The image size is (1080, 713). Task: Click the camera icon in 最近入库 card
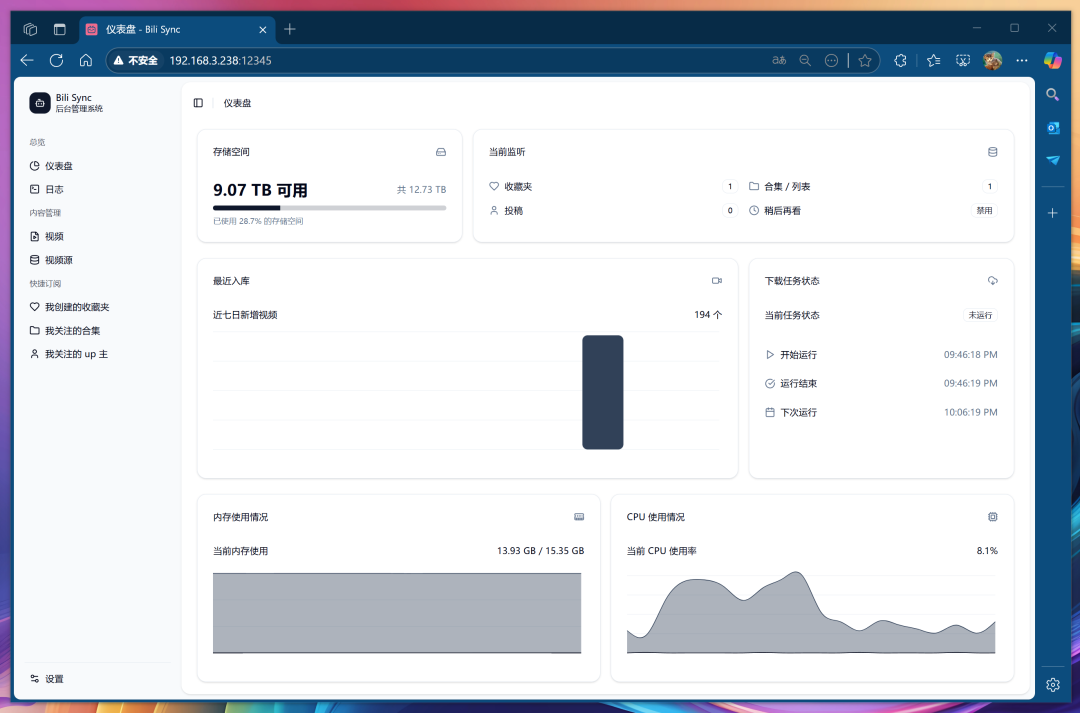pyautogui.click(x=716, y=280)
